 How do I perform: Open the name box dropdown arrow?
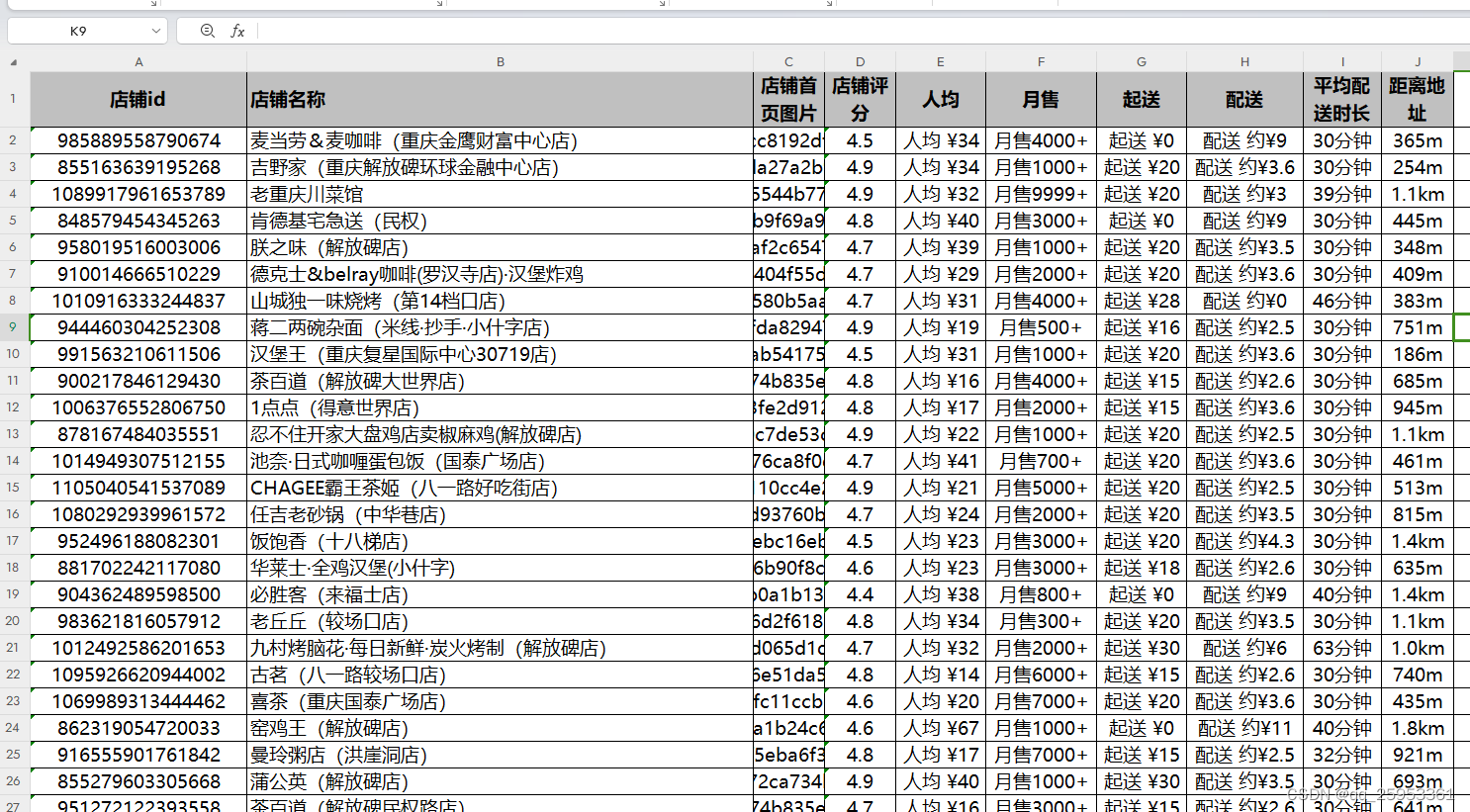pos(155,31)
